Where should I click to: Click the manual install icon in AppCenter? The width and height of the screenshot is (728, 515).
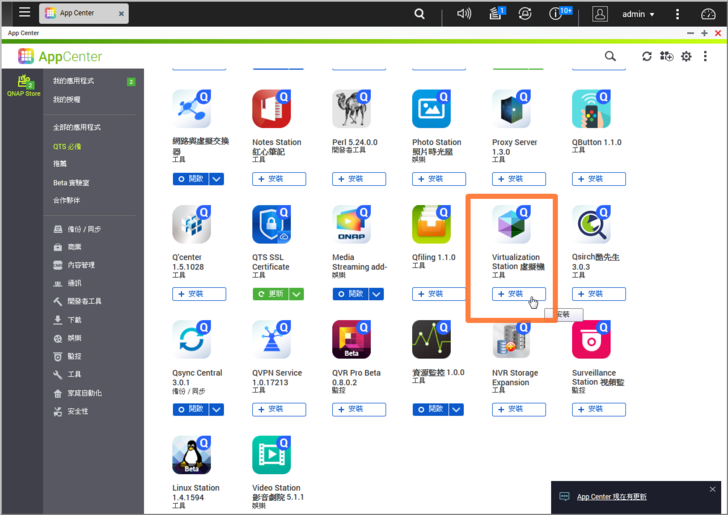(x=667, y=57)
